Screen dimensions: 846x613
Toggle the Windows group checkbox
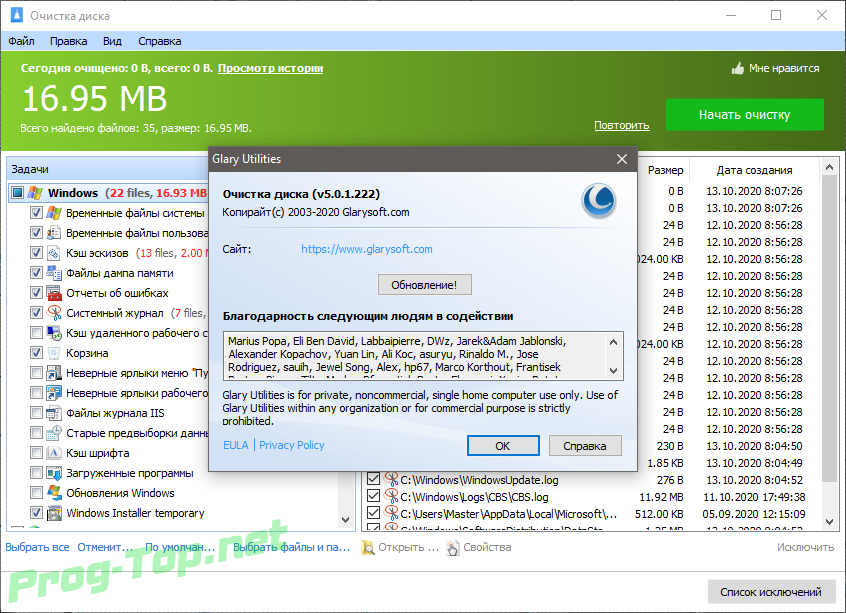[18, 193]
